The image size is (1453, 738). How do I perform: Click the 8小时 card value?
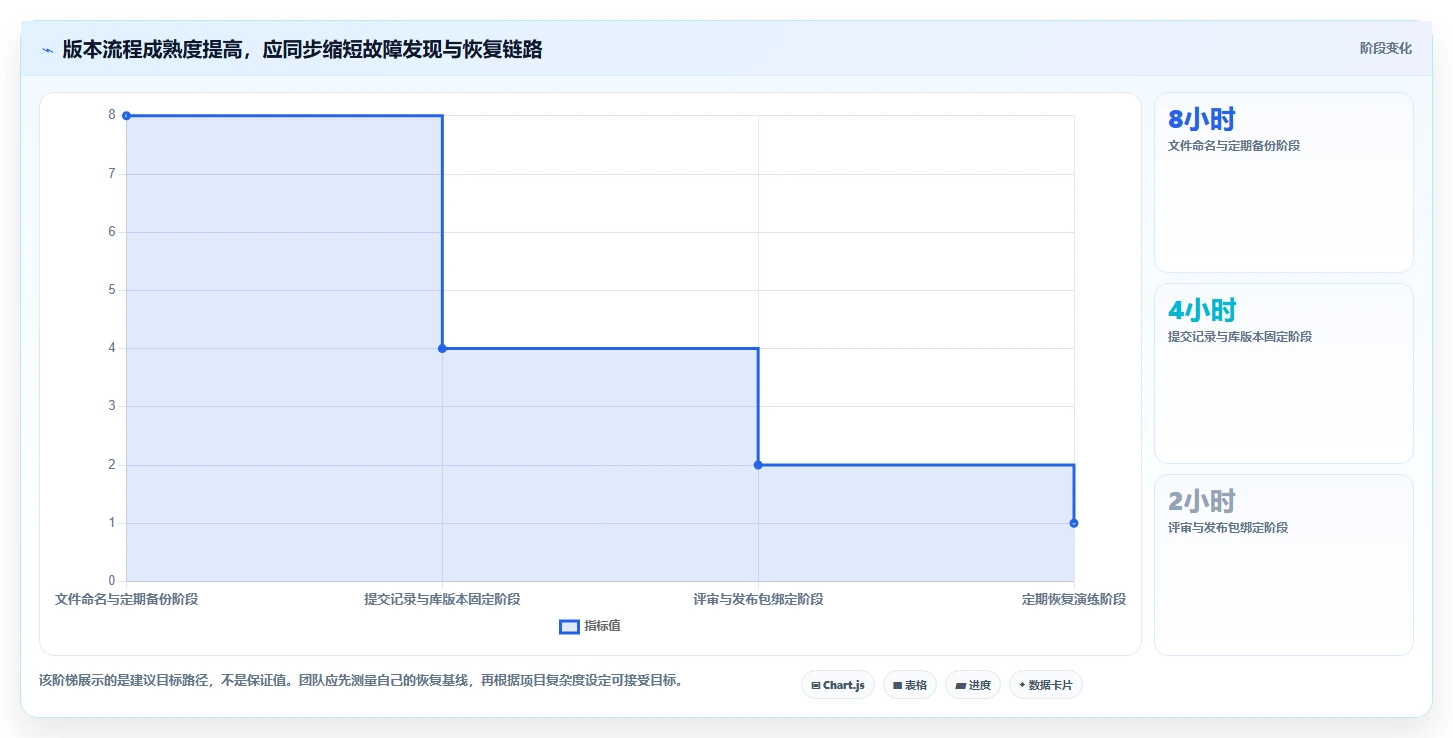1202,119
